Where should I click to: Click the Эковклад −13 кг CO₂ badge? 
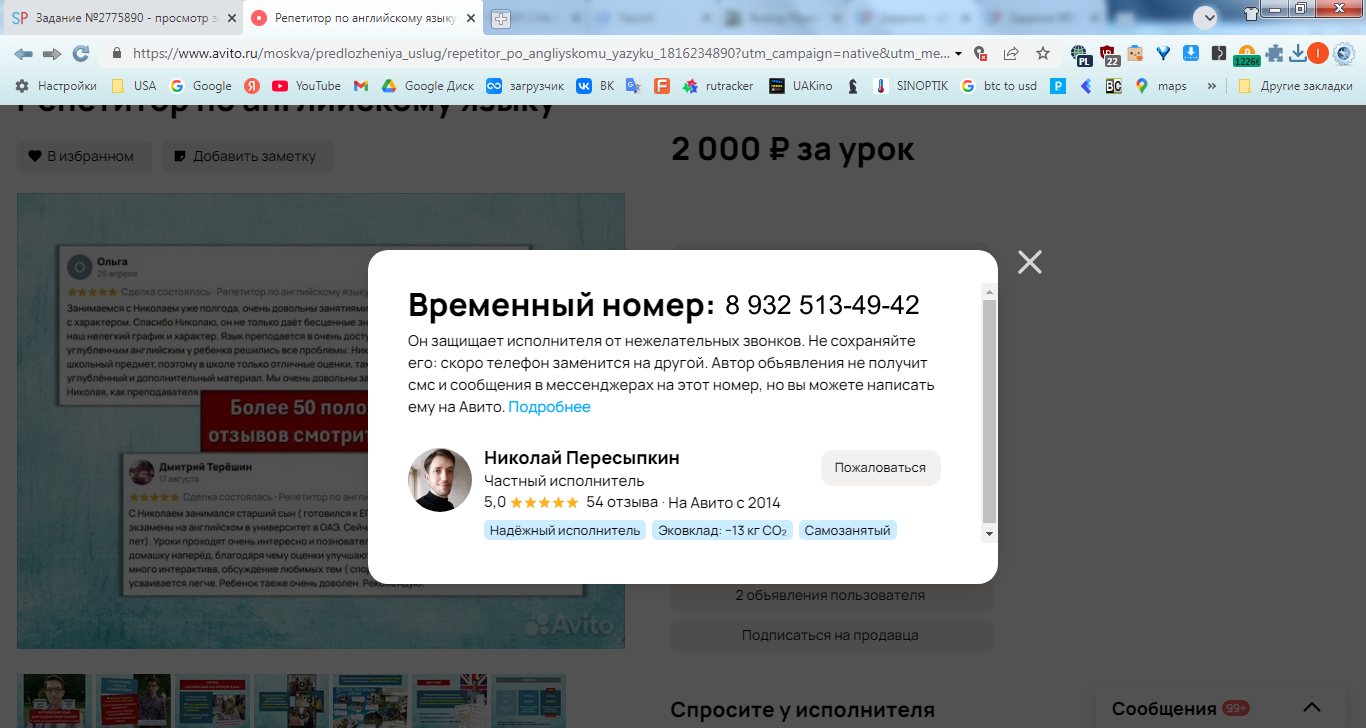coord(722,531)
